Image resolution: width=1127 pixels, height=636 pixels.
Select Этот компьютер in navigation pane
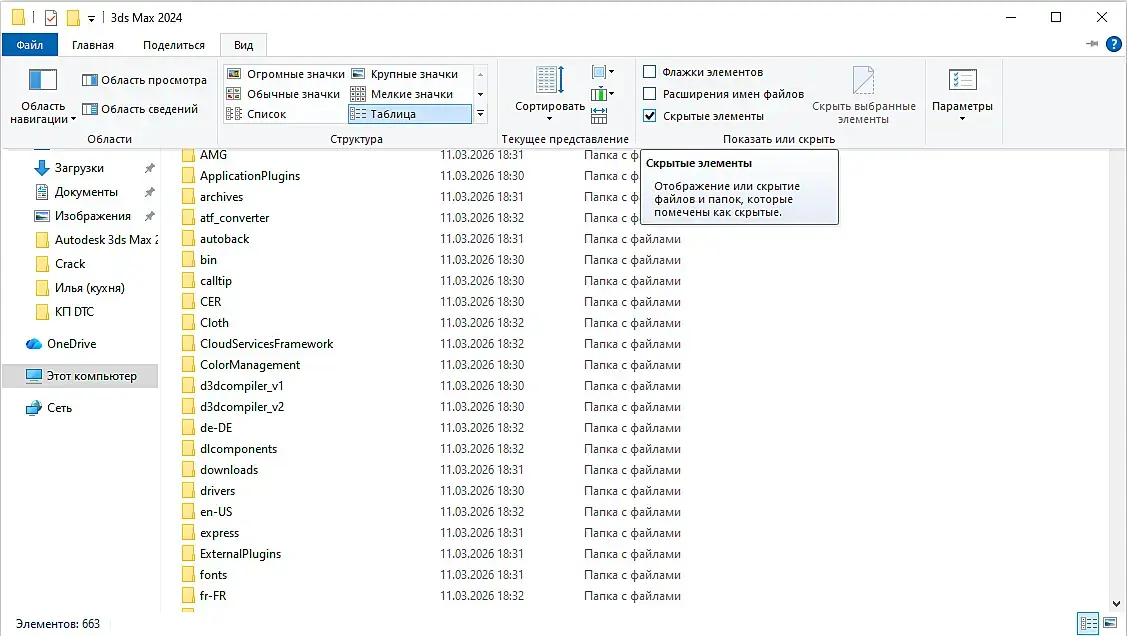pos(80,376)
